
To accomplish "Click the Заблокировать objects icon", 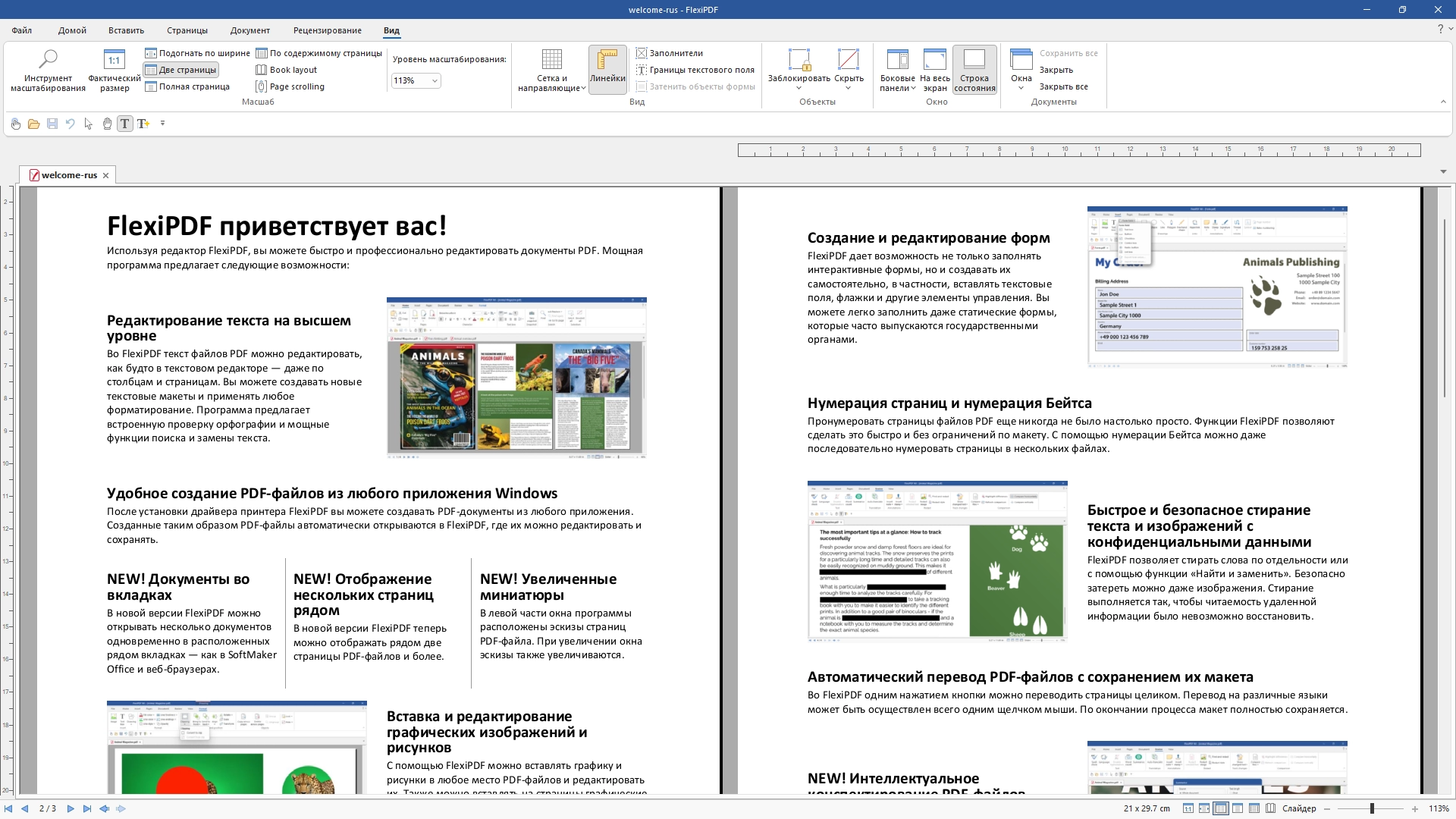I will click(799, 59).
